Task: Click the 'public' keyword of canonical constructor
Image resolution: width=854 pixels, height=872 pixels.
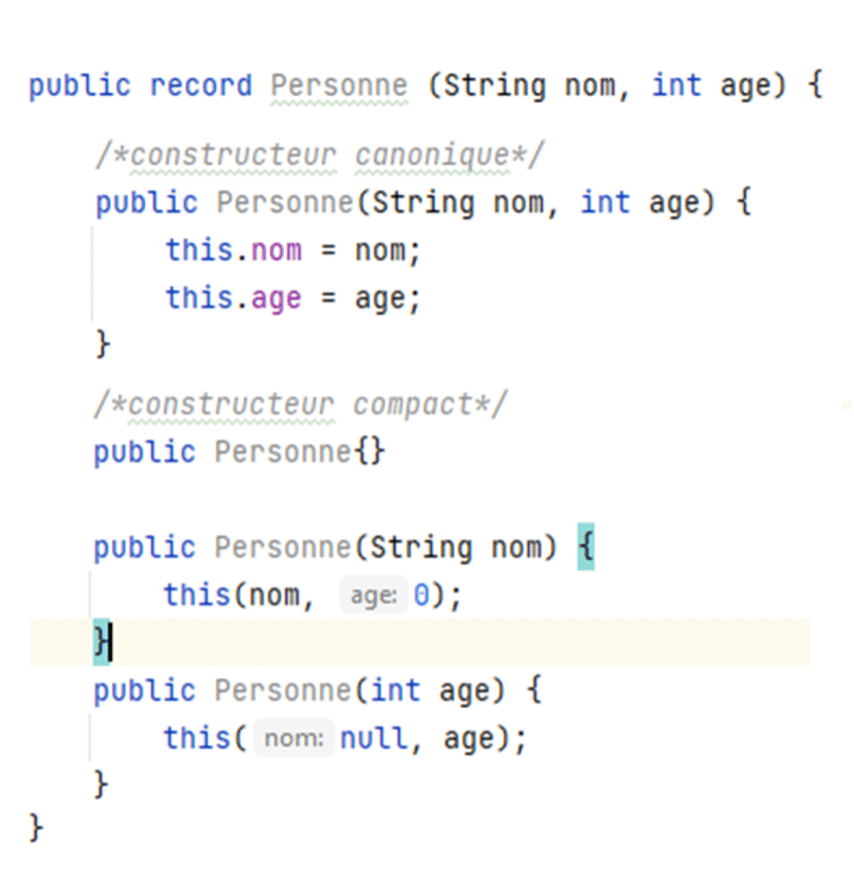Action: pyautogui.click(x=147, y=203)
